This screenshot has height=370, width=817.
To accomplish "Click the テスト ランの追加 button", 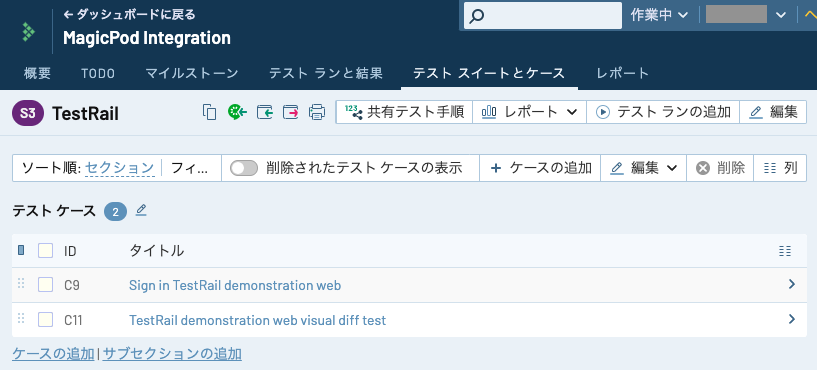I will tap(663, 112).
